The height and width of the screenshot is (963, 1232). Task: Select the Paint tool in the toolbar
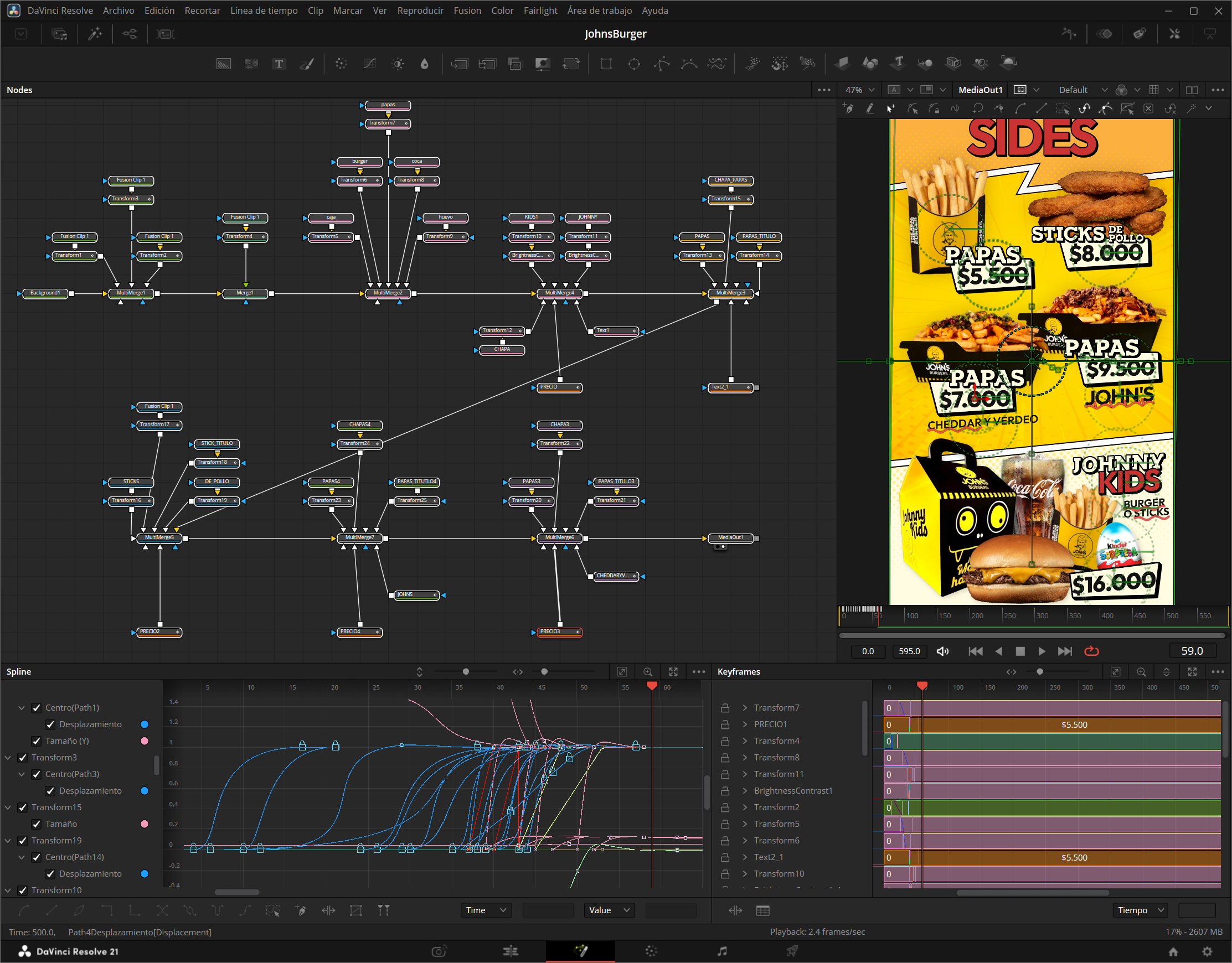[x=306, y=64]
